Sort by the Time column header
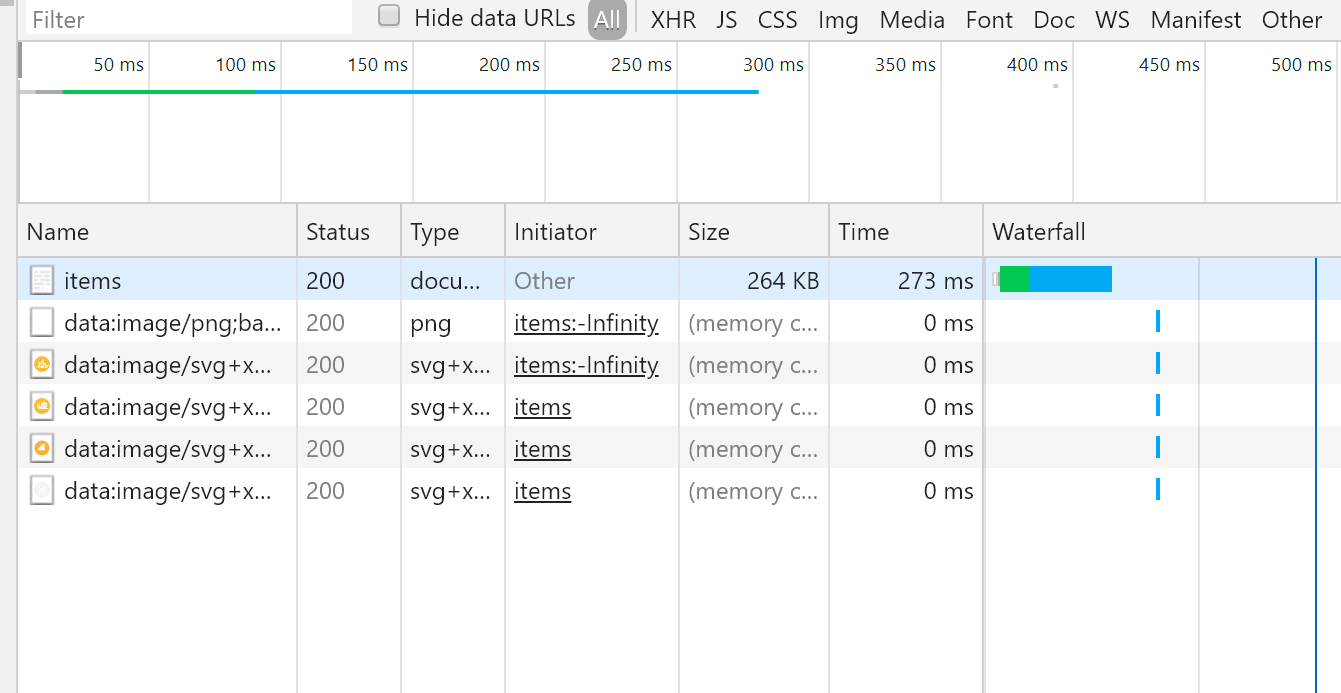 coord(863,232)
